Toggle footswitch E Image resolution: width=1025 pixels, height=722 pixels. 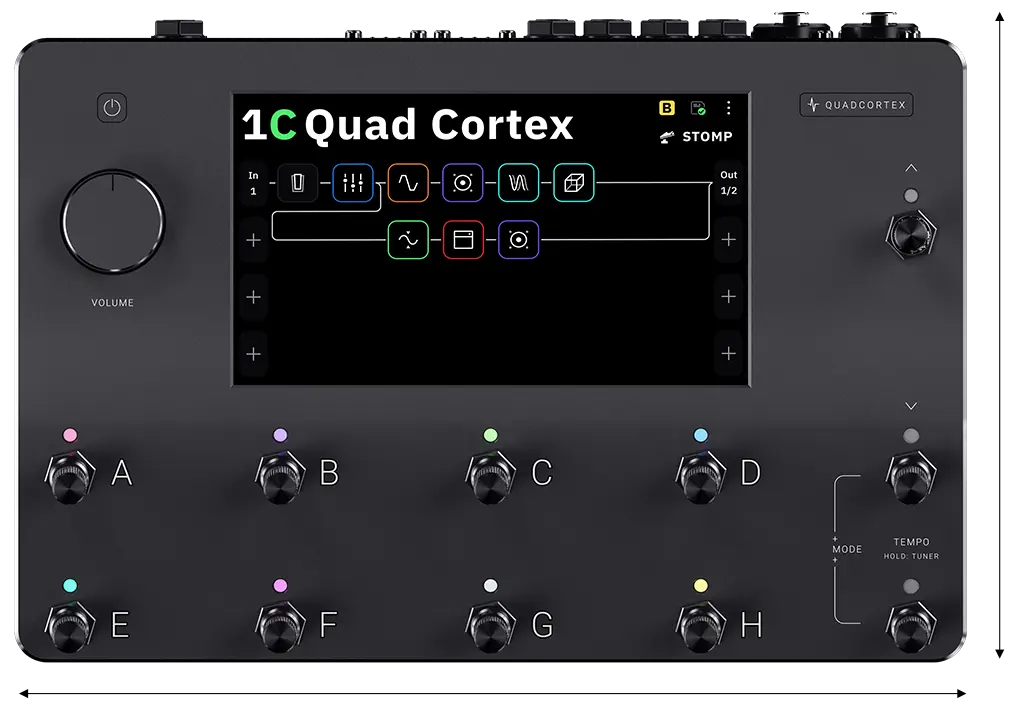[70, 627]
